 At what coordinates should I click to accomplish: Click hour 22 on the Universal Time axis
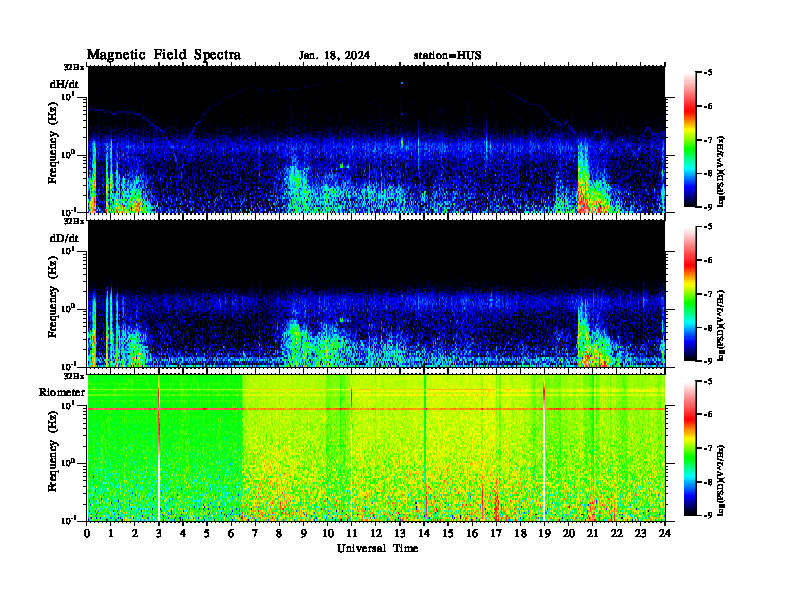(617, 533)
